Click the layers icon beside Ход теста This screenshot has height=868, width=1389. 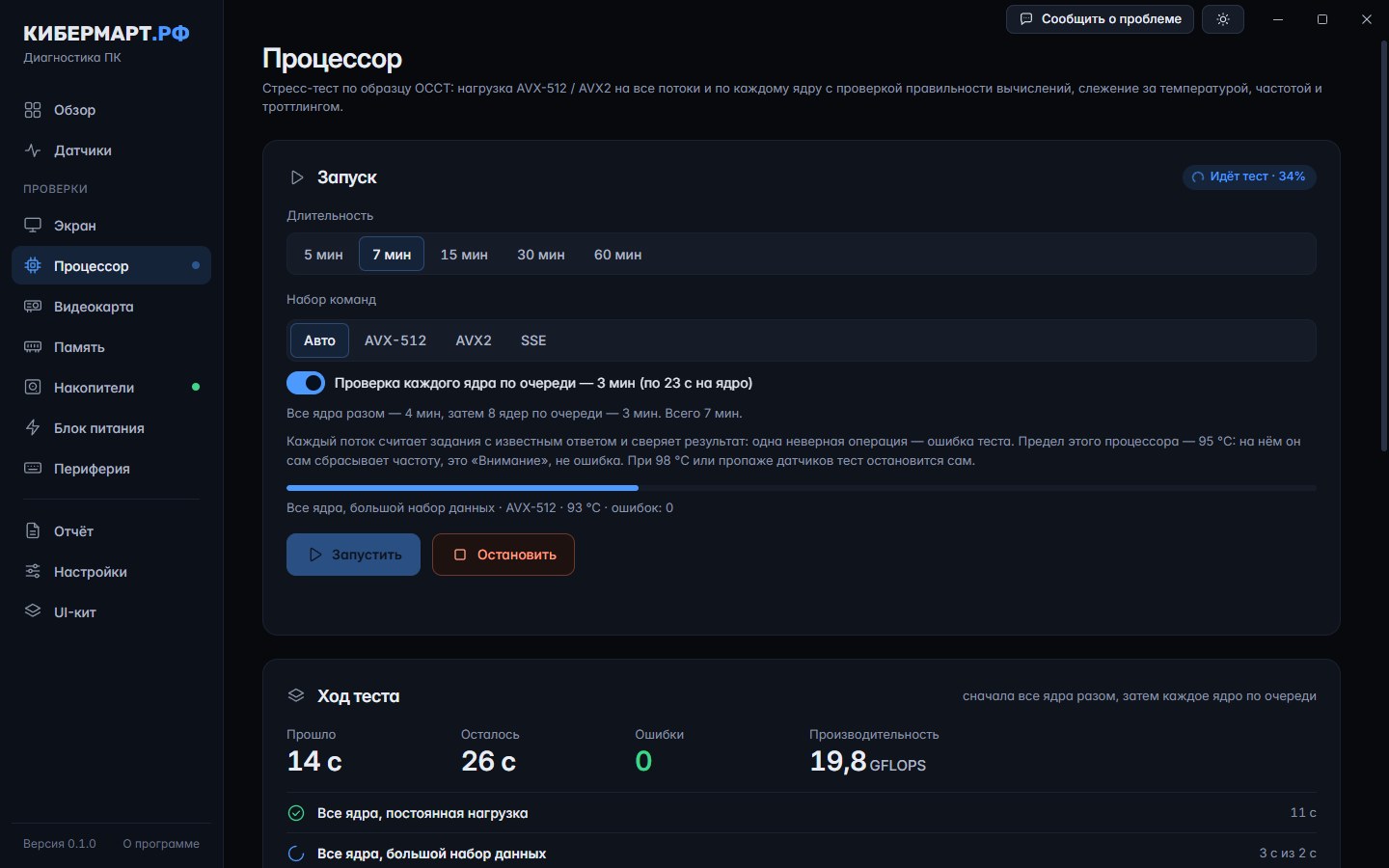(296, 696)
